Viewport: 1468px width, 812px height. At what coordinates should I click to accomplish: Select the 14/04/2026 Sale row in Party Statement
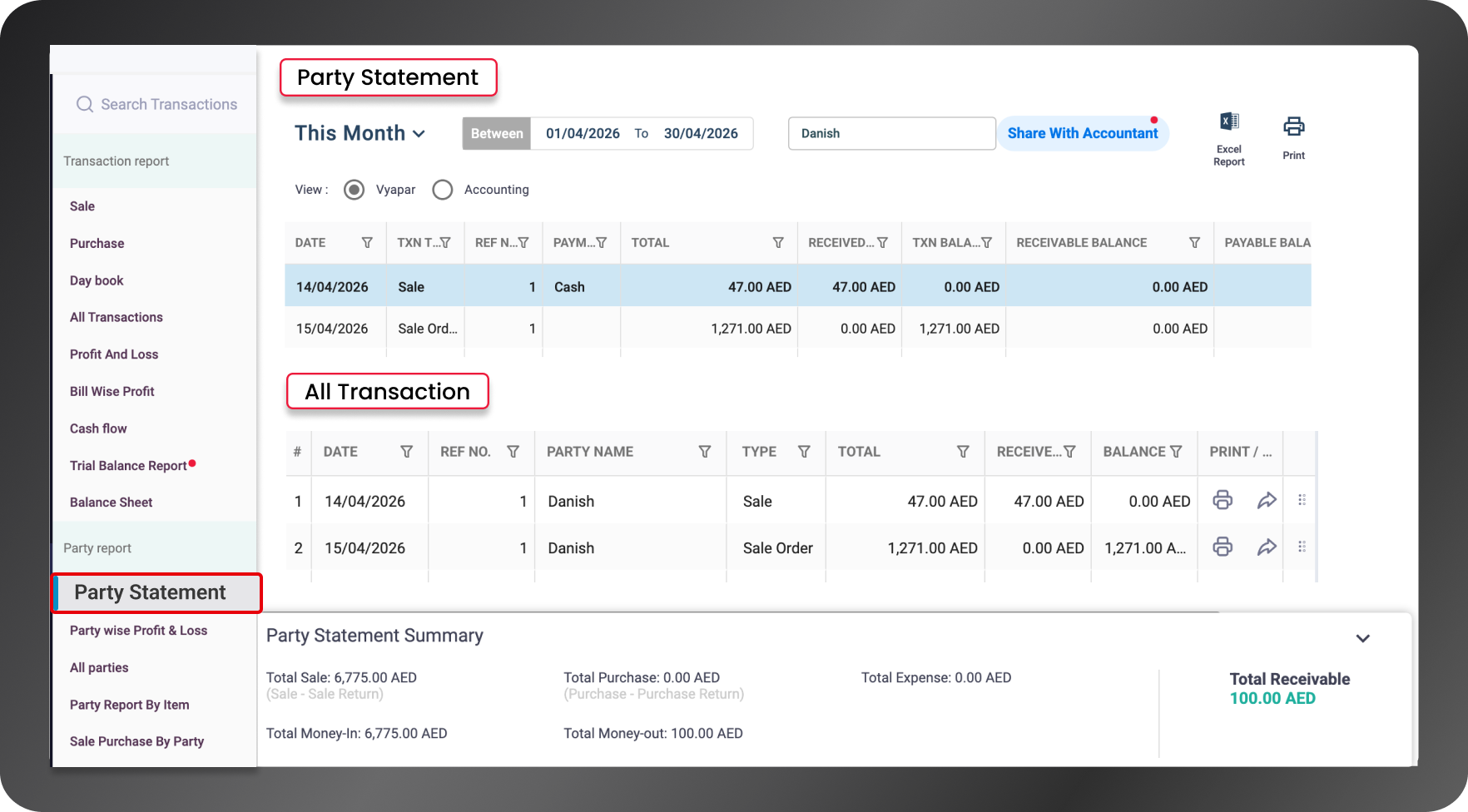798,286
